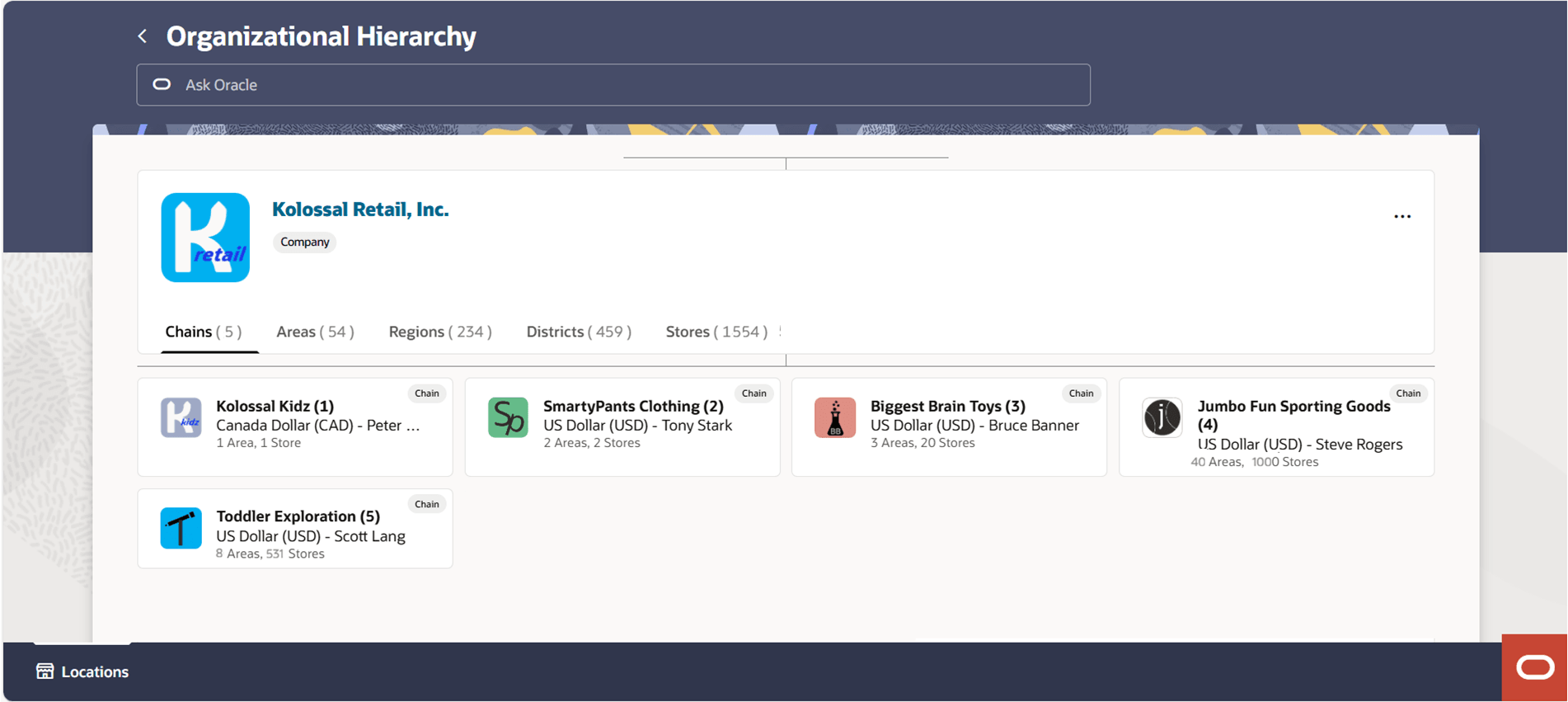Click 'US Dollar (USD) - Tony Stark'
The width and height of the screenshot is (1568, 702).
click(x=637, y=426)
